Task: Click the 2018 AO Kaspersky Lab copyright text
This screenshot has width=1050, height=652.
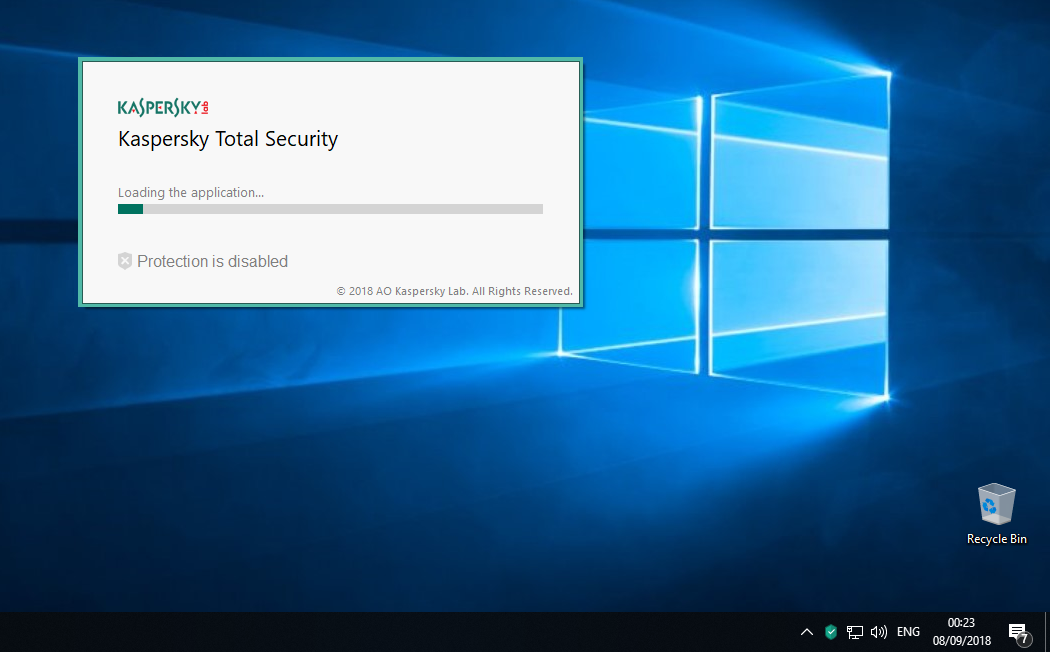Action: coord(454,291)
